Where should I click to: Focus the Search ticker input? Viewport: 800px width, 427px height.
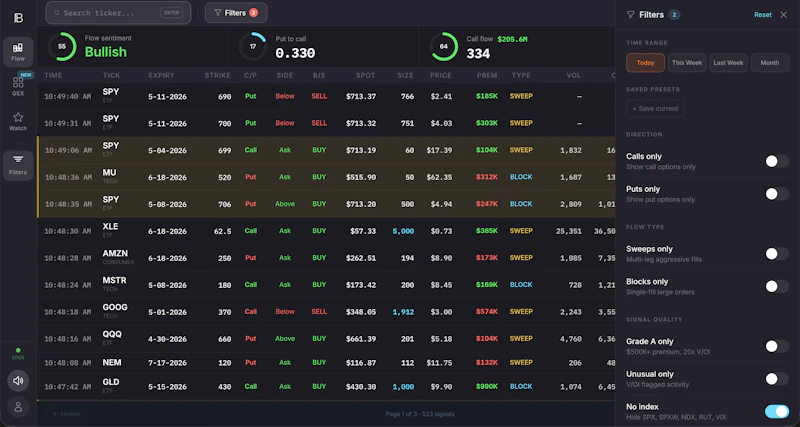[x=118, y=13]
